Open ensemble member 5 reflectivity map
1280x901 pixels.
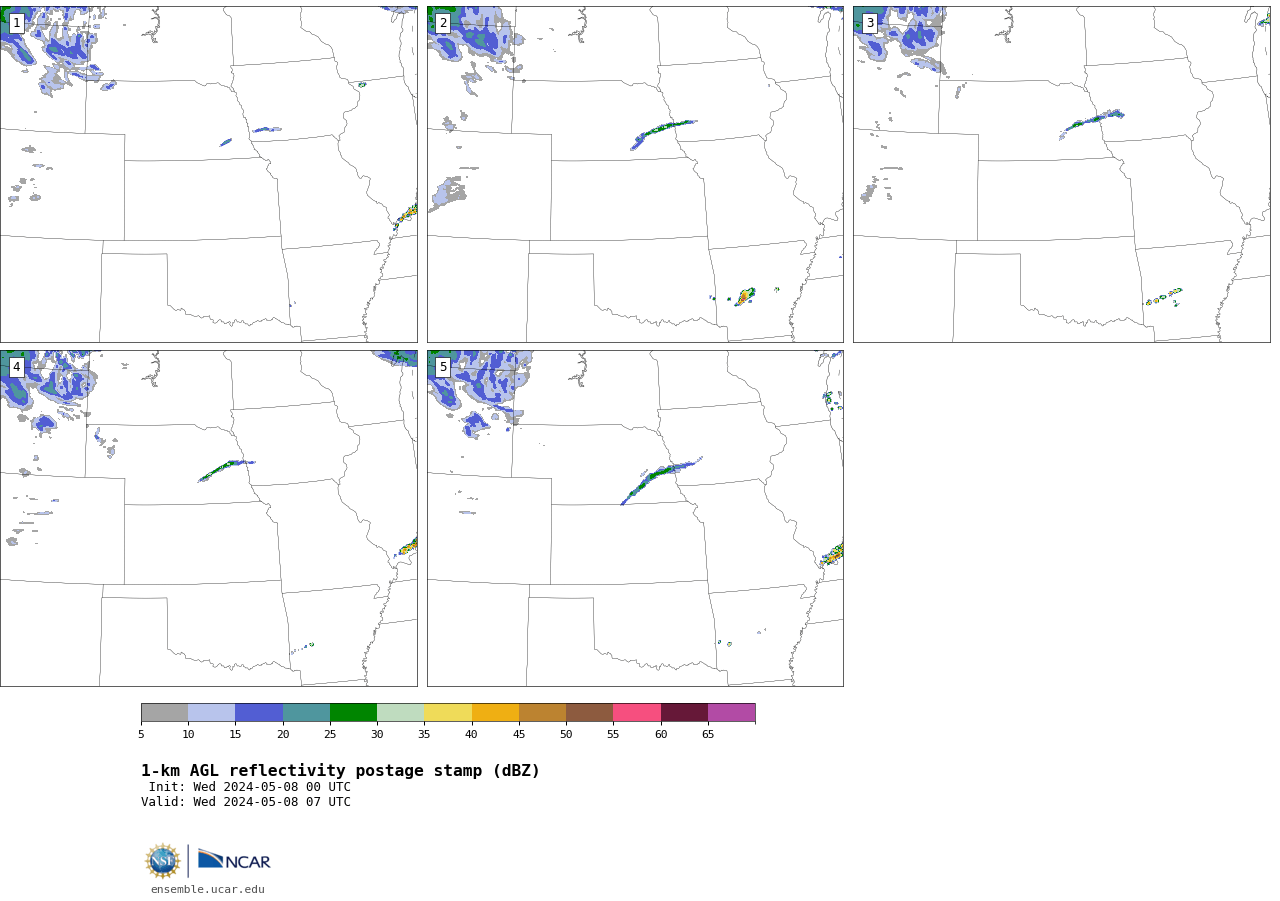point(635,518)
